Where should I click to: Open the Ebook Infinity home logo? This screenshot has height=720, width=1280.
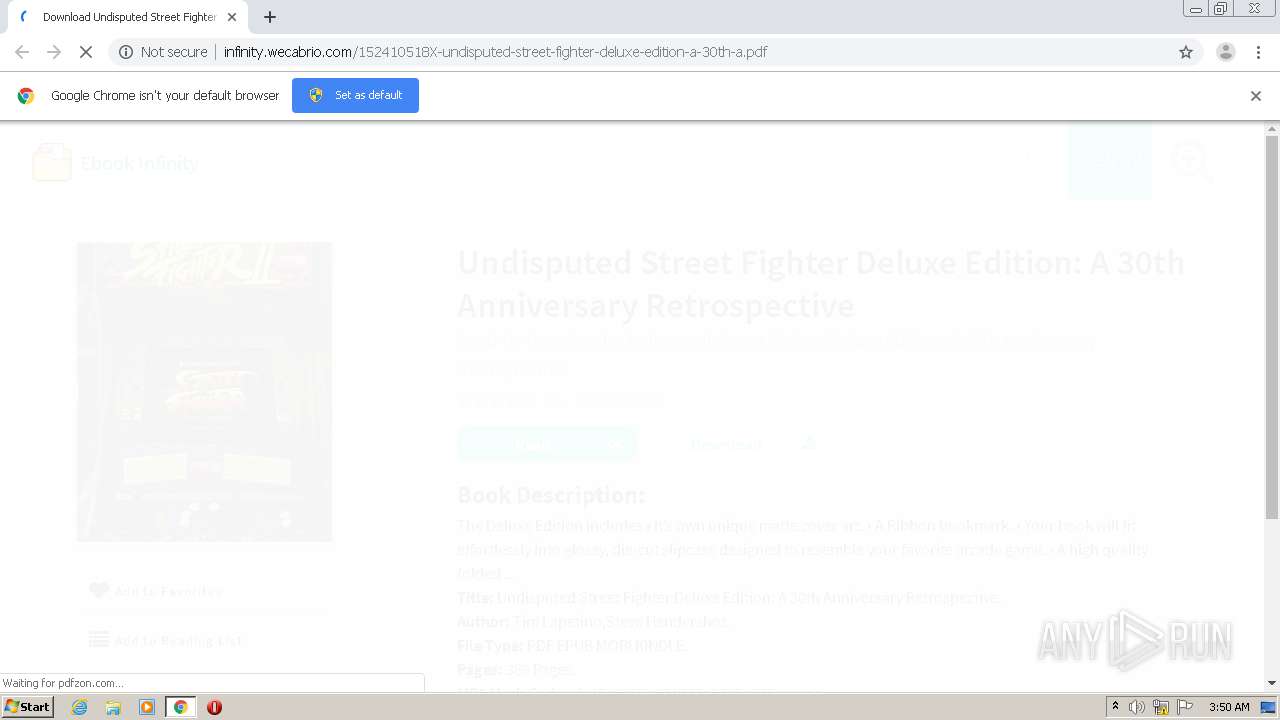115,163
